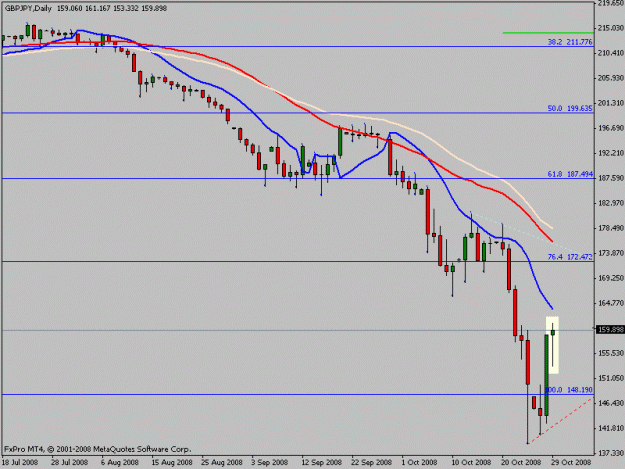Click the 29 Oct 2008 date label
This screenshot has height=469, width=625.
tap(570, 463)
